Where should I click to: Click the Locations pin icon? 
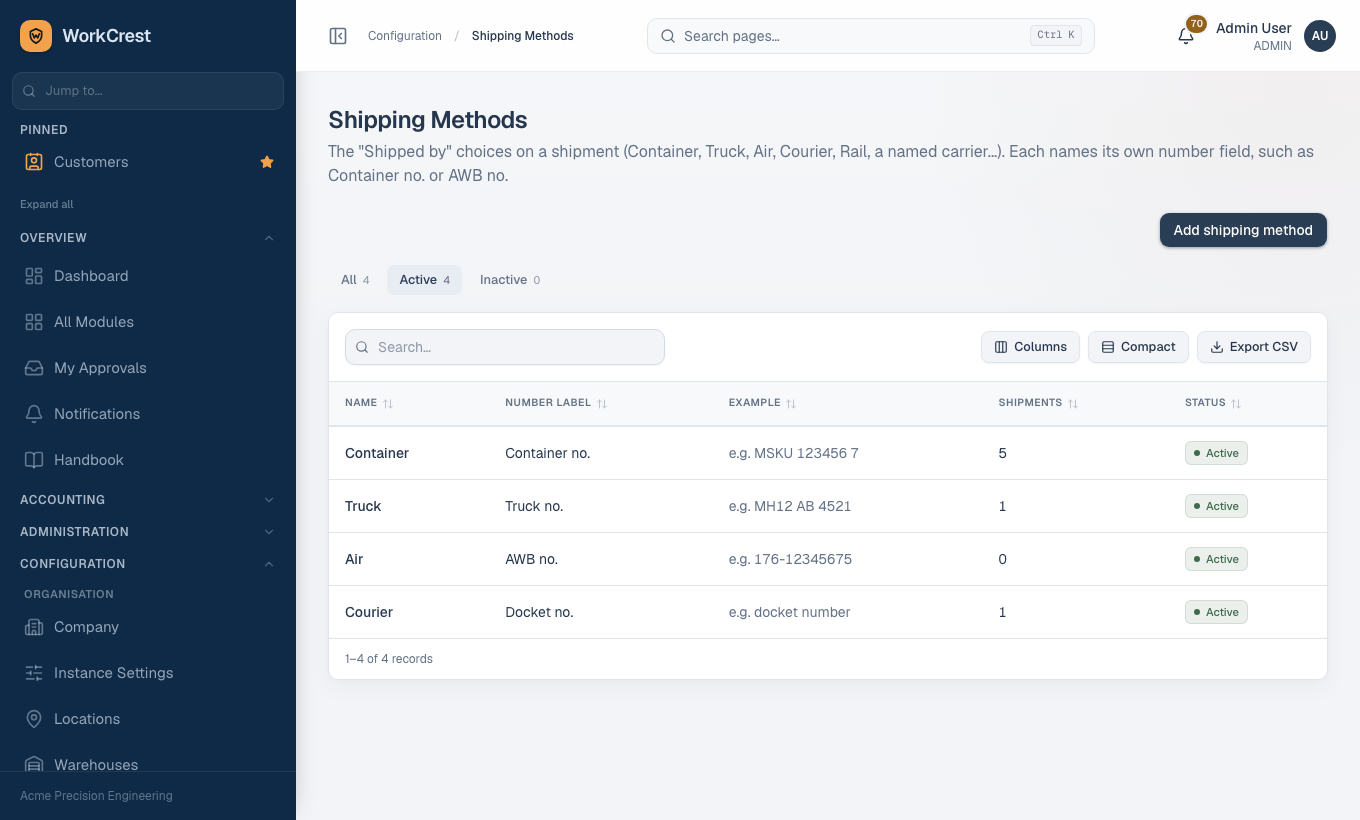[34, 719]
